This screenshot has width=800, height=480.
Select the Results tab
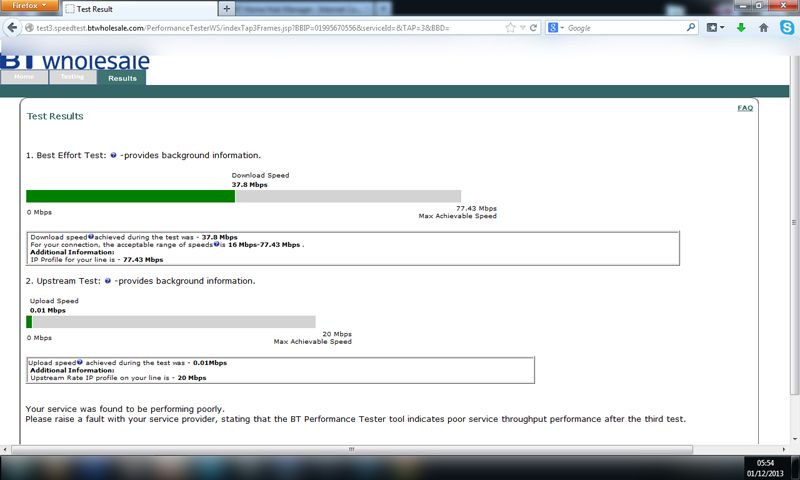tap(122, 78)
